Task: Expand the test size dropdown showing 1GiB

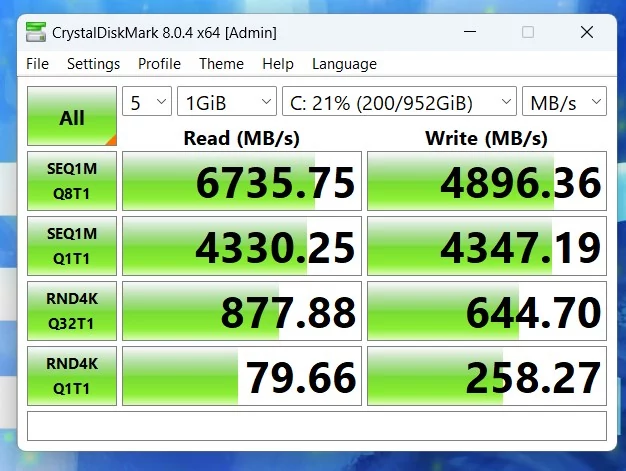Action: (227, 101)
